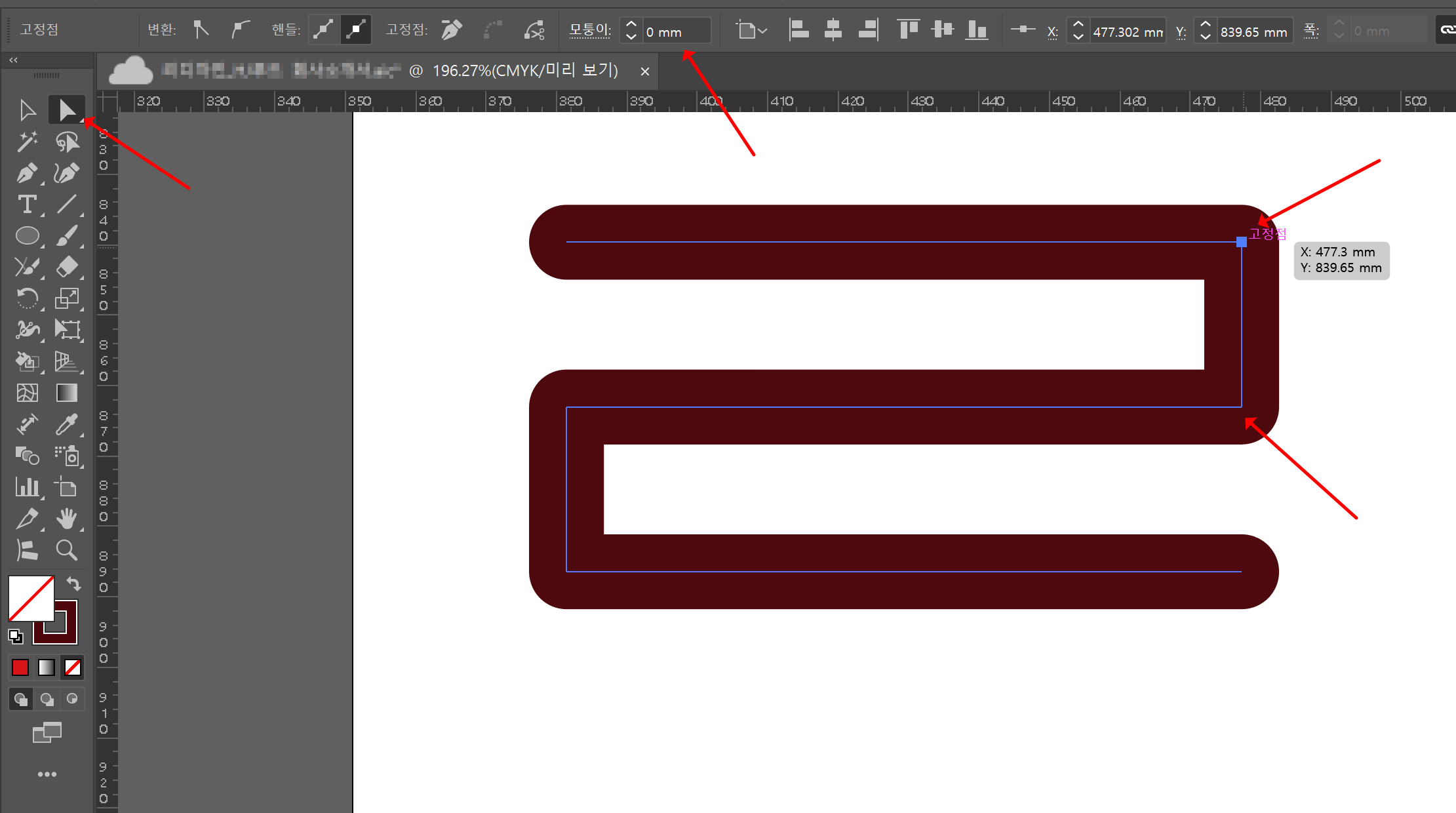The image size is (1456, 813).
Task: Convert anchor point to smooth
Action: point(241,30)
